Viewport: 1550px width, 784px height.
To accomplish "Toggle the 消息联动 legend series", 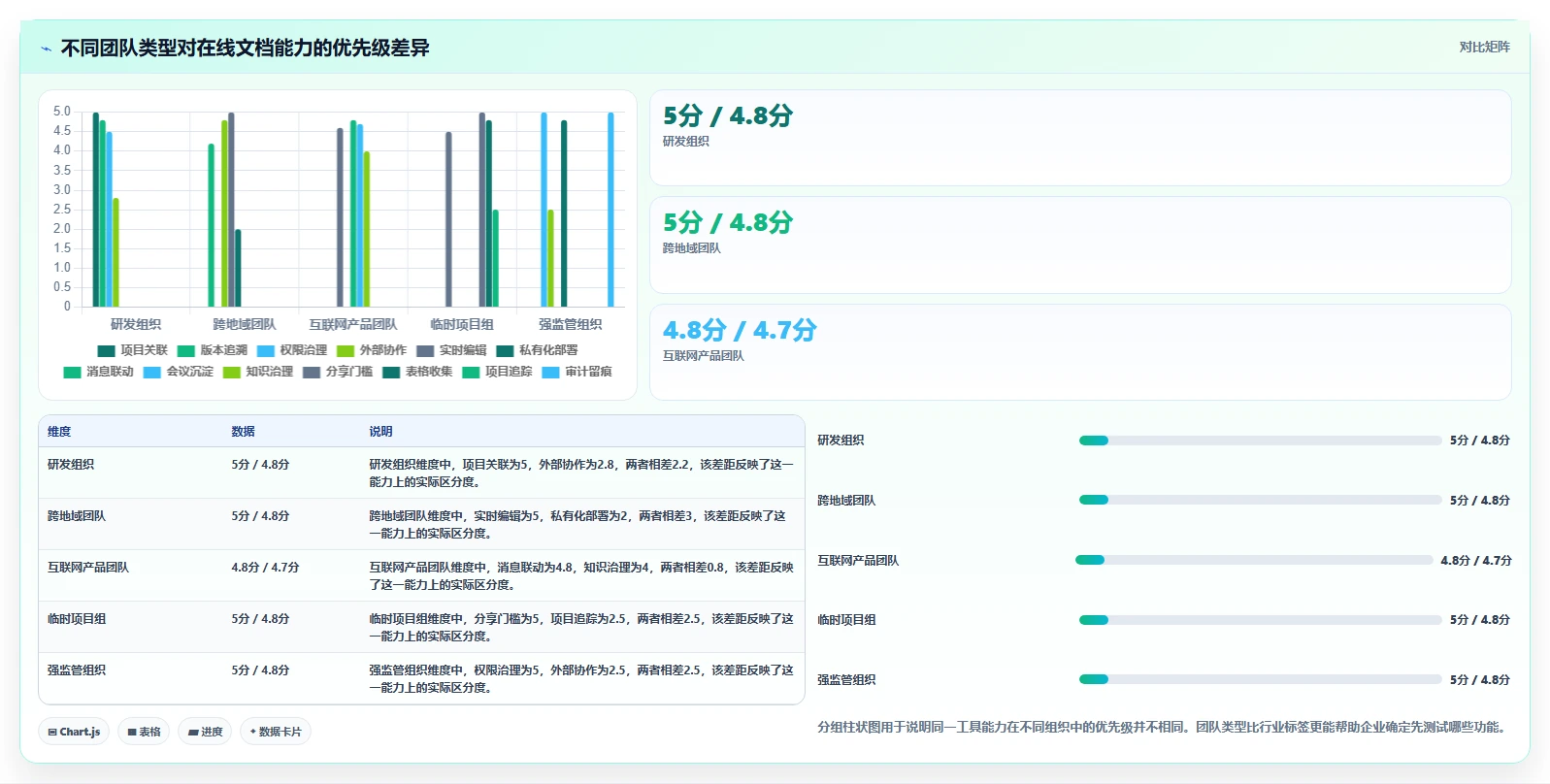I will [x=98, y=372].
